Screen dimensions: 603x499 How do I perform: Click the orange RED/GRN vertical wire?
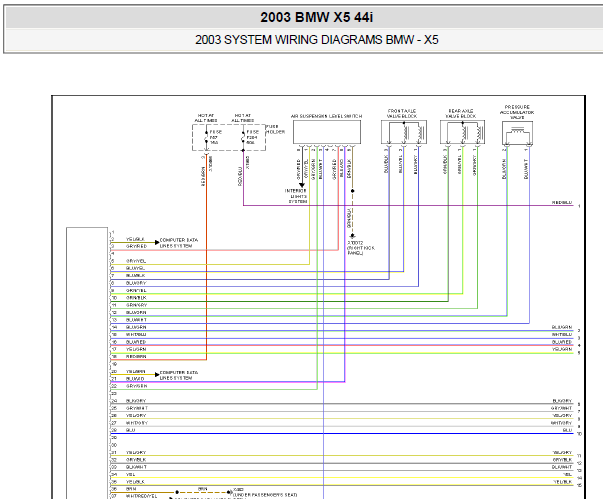(x=207, y=257)
